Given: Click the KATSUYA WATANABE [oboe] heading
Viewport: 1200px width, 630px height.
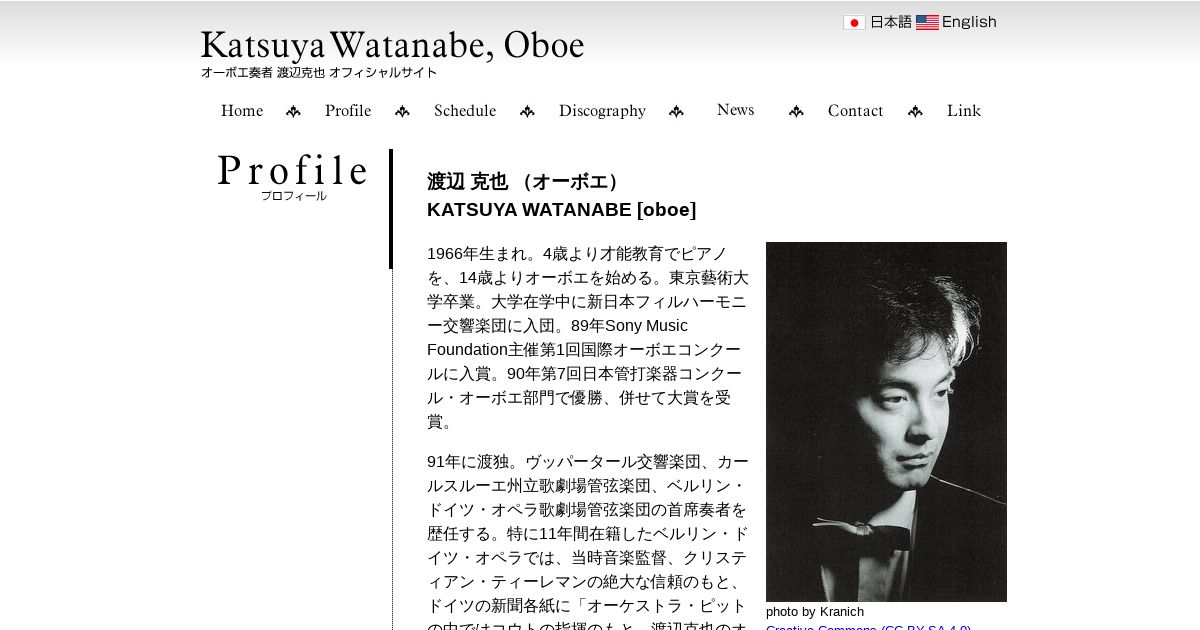Looking at the screenshot, I should point(561,210).
